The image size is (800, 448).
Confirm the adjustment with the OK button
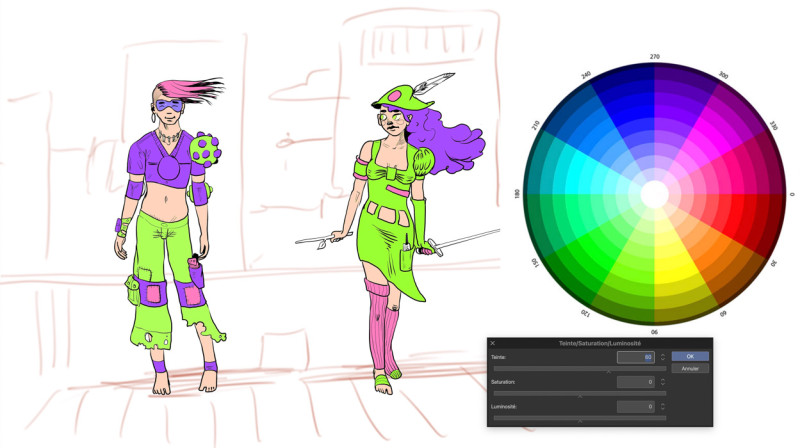point(690,356)
